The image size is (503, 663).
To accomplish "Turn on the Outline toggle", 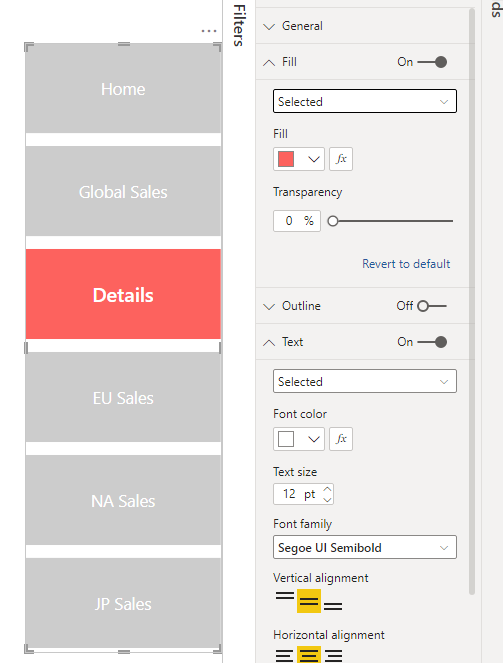I will pyautogui.click(x=432, y=306).
